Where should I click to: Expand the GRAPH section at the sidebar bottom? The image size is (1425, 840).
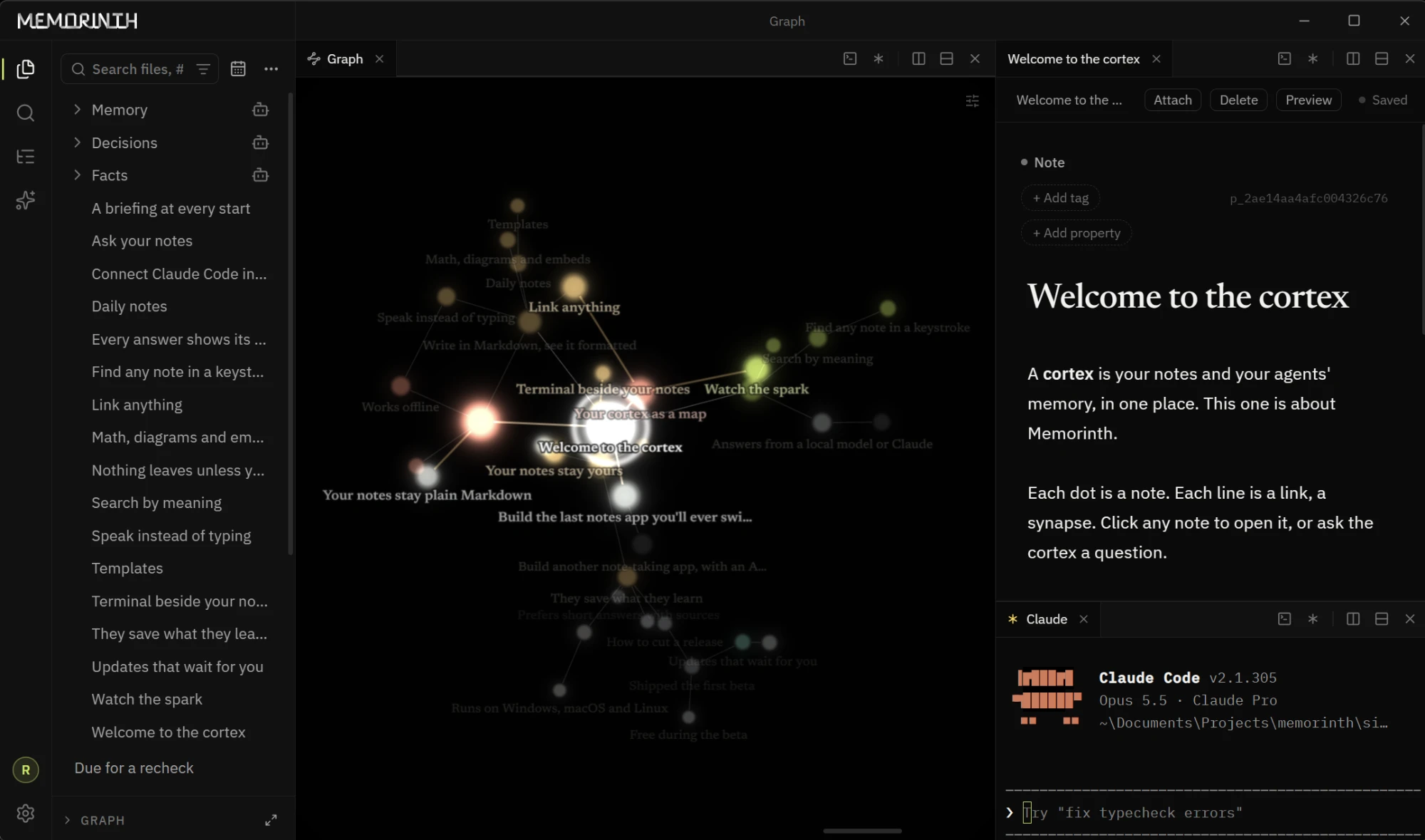68,820
